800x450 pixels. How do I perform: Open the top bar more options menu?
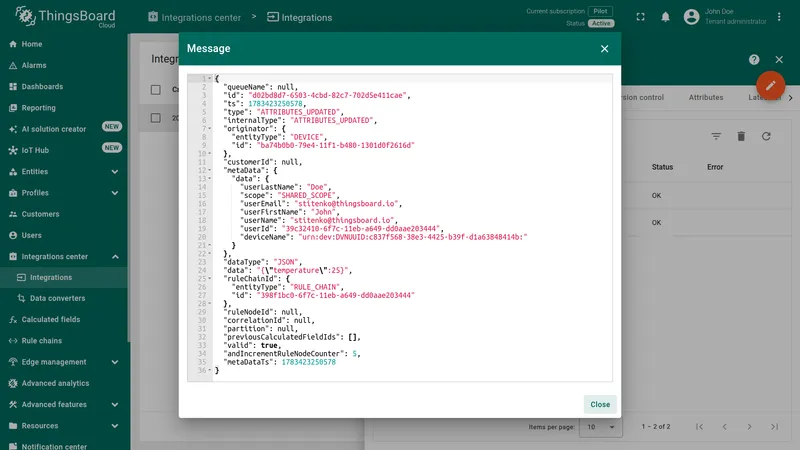[779, 17]
